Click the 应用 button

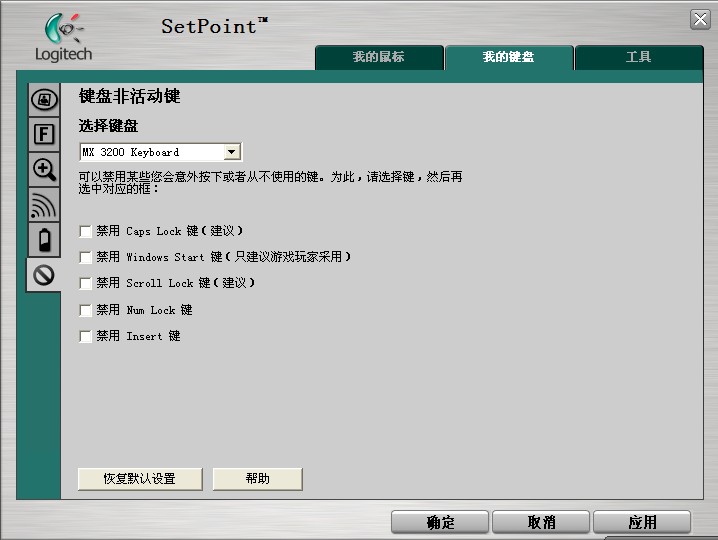click(x=642, y=522)
